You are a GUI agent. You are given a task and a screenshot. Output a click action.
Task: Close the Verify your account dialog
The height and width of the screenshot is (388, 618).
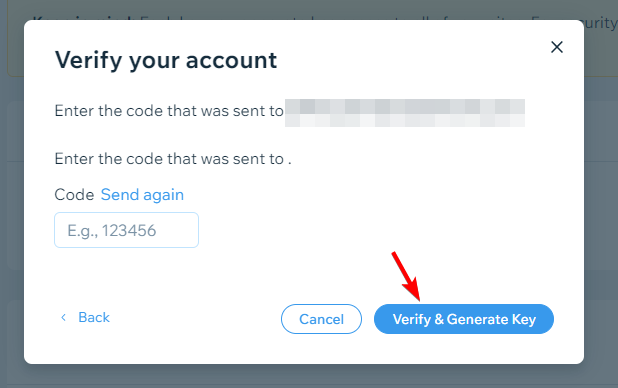(x=557, y=47)
